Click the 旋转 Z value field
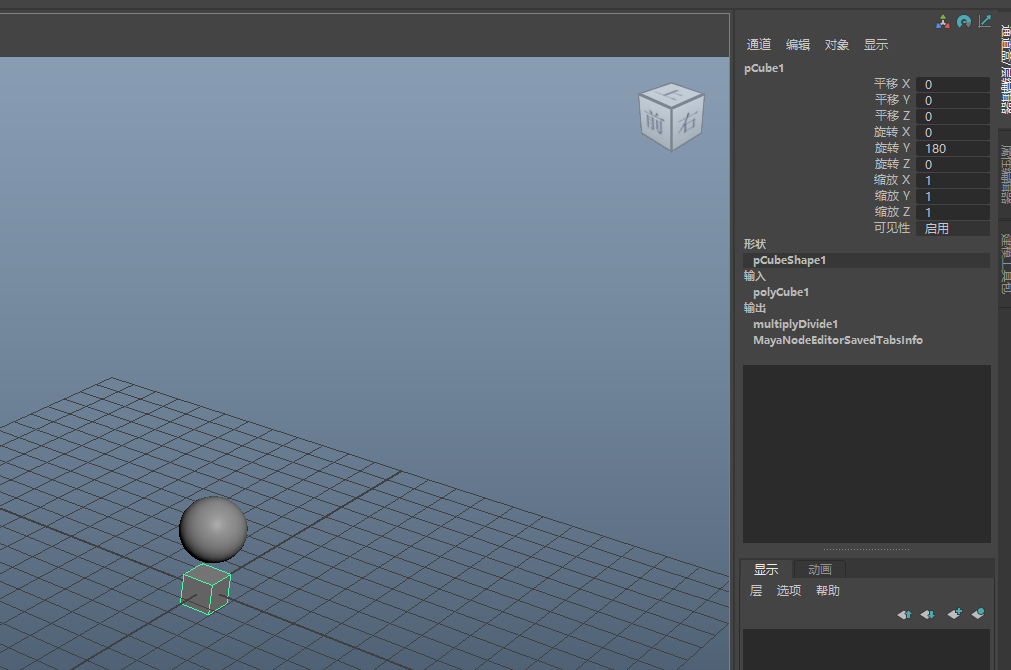 point(952,164)
